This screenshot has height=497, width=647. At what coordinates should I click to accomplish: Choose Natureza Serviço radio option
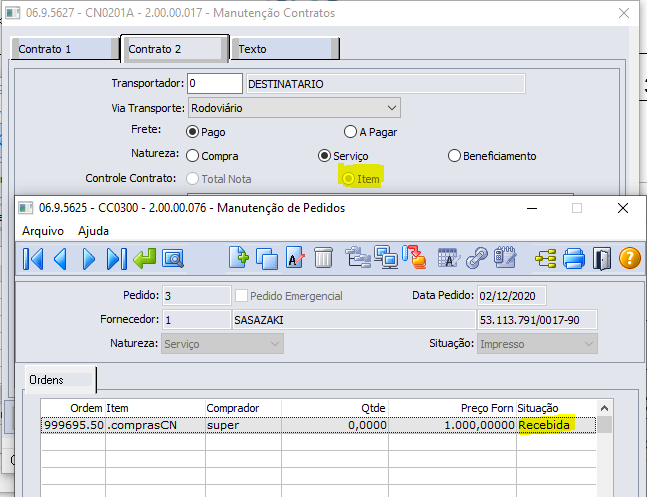[x=324, y=156]
